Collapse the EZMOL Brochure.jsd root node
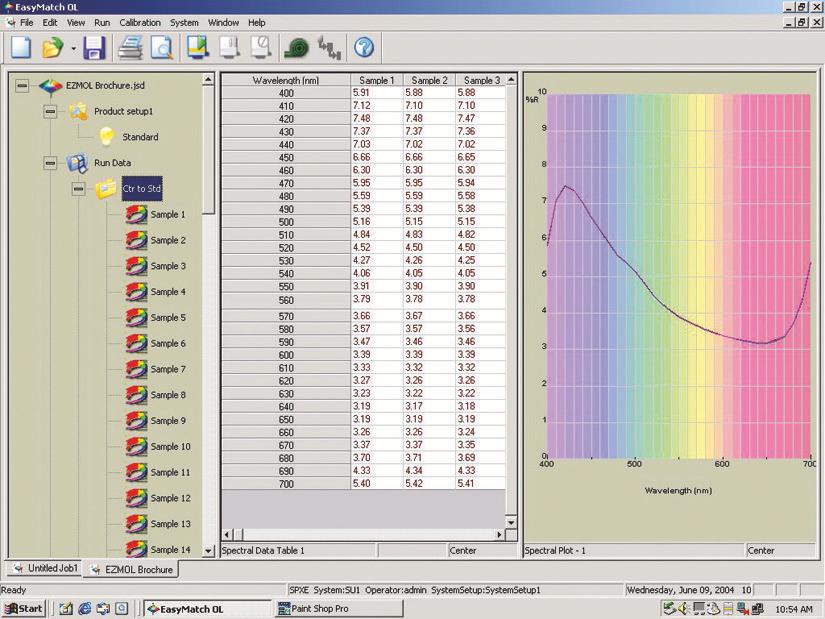825x619 pixels. pyautogui.click(x=23, y=86)
